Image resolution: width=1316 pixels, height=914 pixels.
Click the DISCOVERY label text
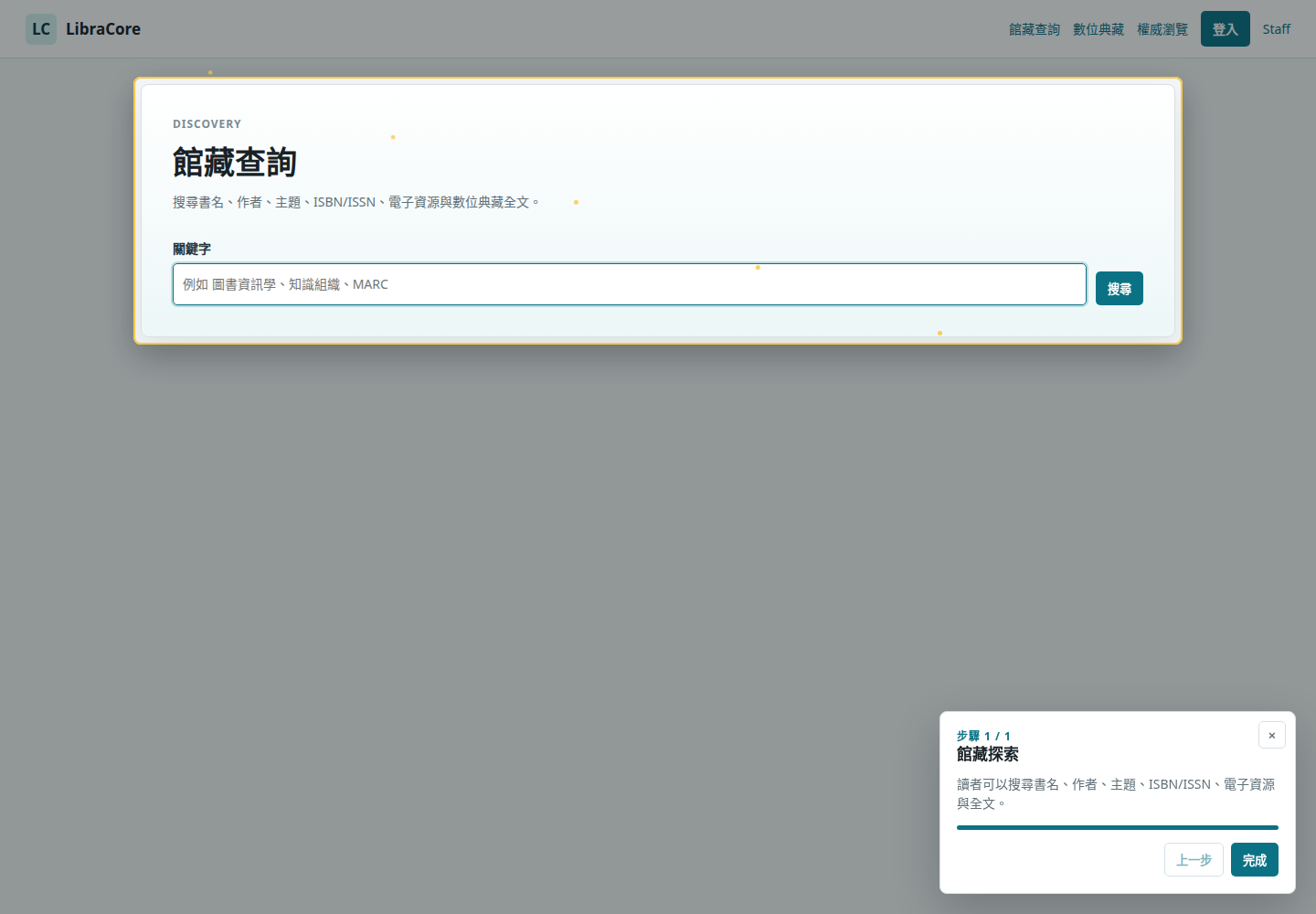(207, 124)
